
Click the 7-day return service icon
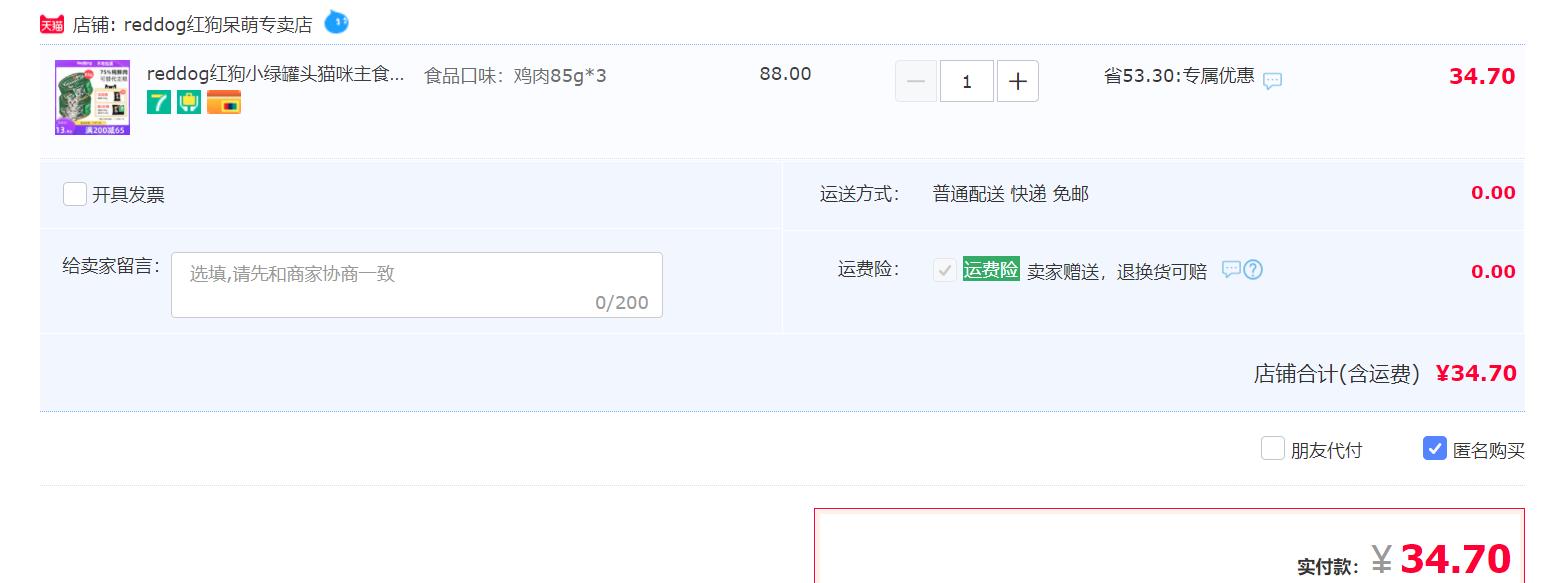(159, 102)
